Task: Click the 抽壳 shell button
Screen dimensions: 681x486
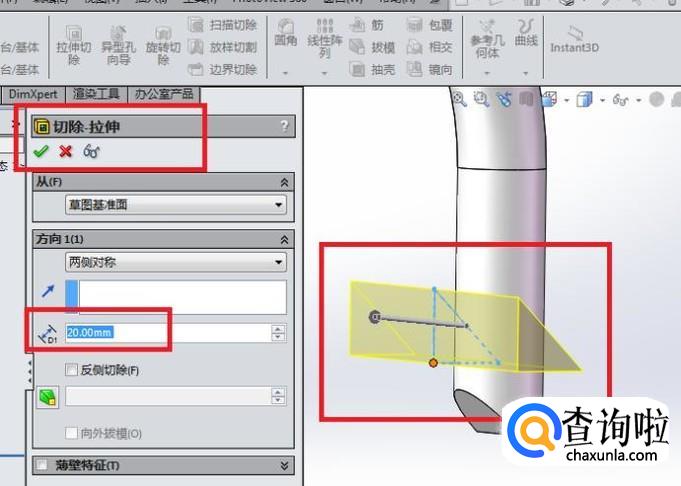Action: coord(373,69)
